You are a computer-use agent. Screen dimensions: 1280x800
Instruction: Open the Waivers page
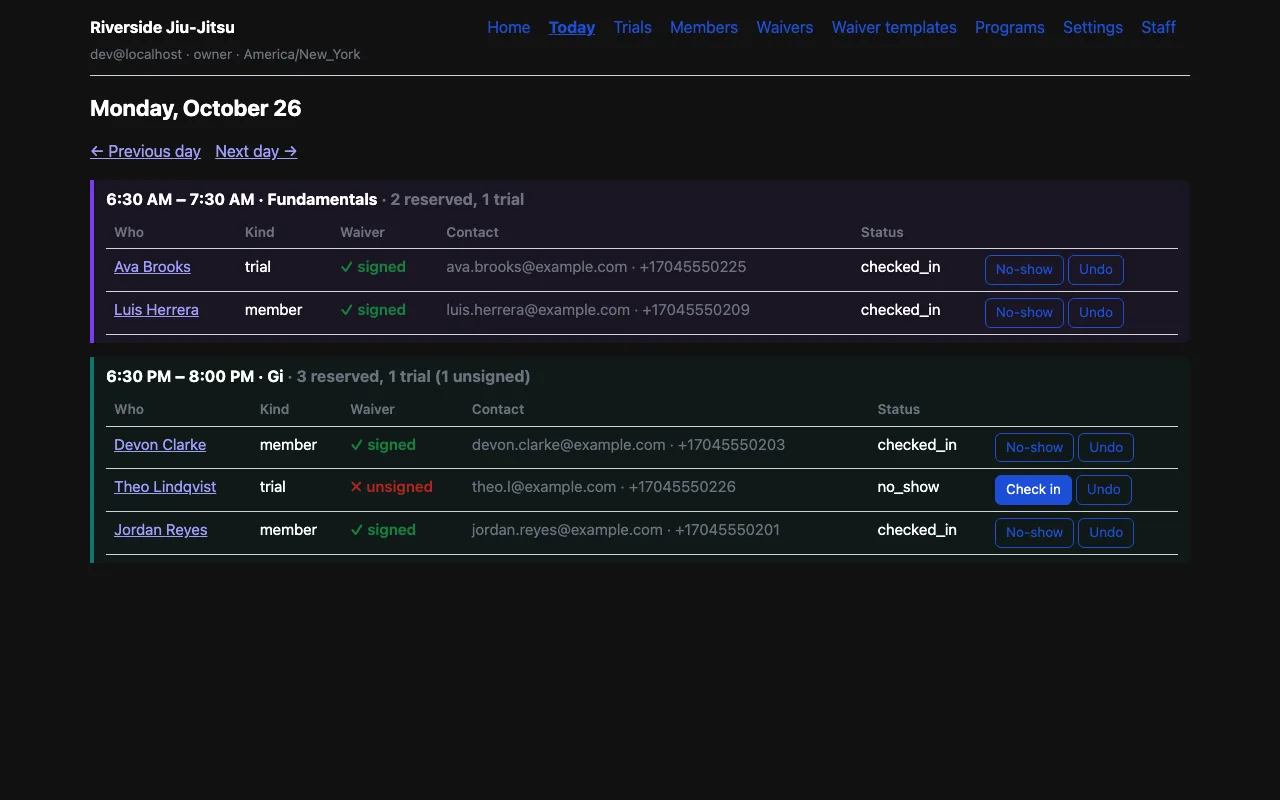pos(785,27)
